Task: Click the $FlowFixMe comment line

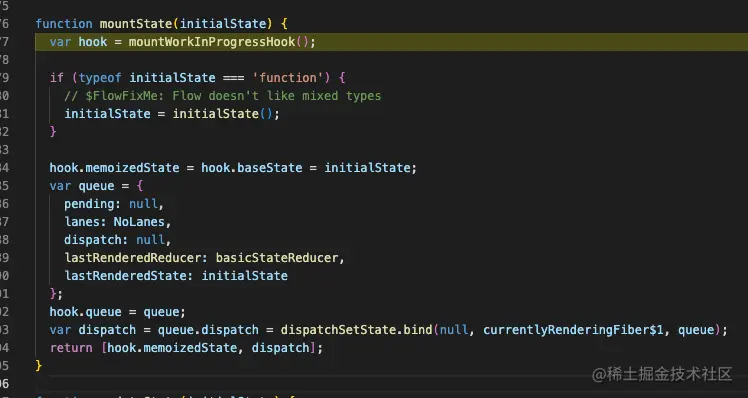Action: pos(223,96)
